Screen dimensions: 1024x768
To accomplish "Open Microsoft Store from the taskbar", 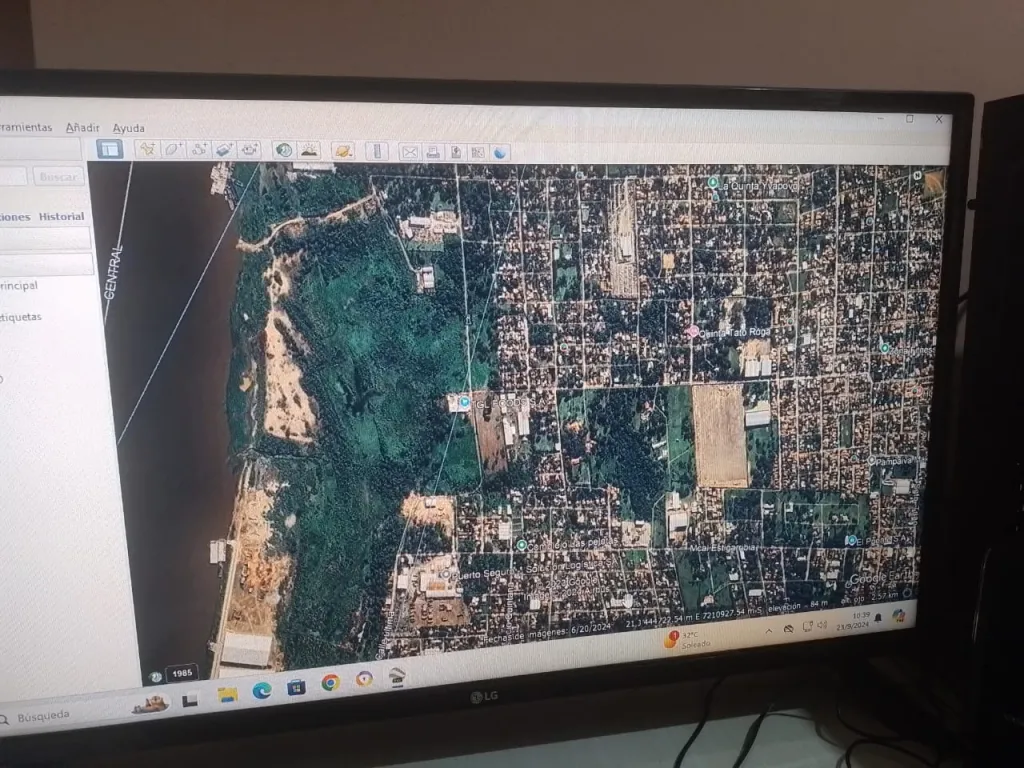I will coord(296,687).
